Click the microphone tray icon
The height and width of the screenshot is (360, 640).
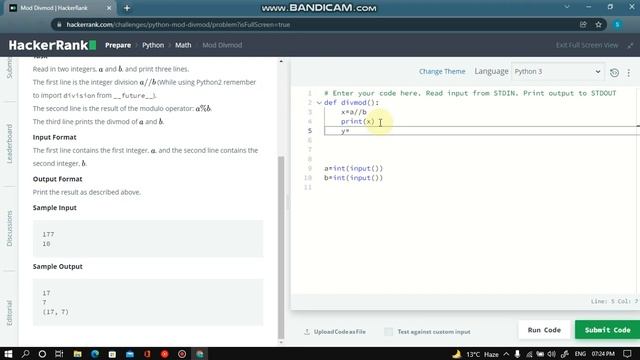click(517, 354)
